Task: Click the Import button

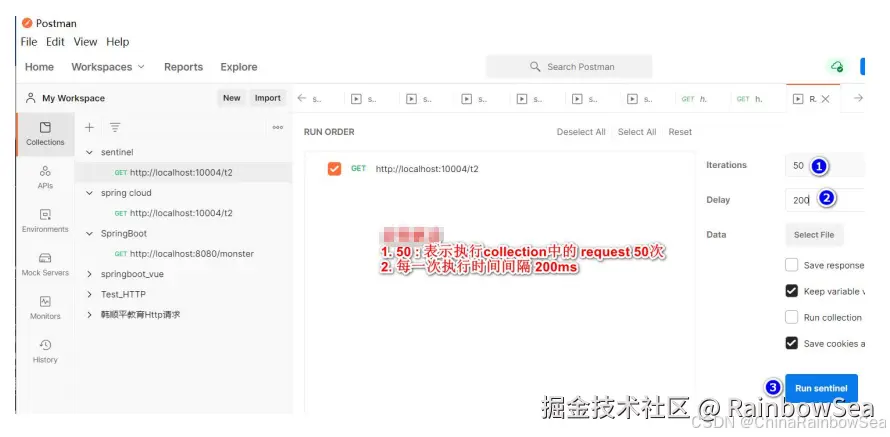Action: pyautogui.click(x=268, y=98)
